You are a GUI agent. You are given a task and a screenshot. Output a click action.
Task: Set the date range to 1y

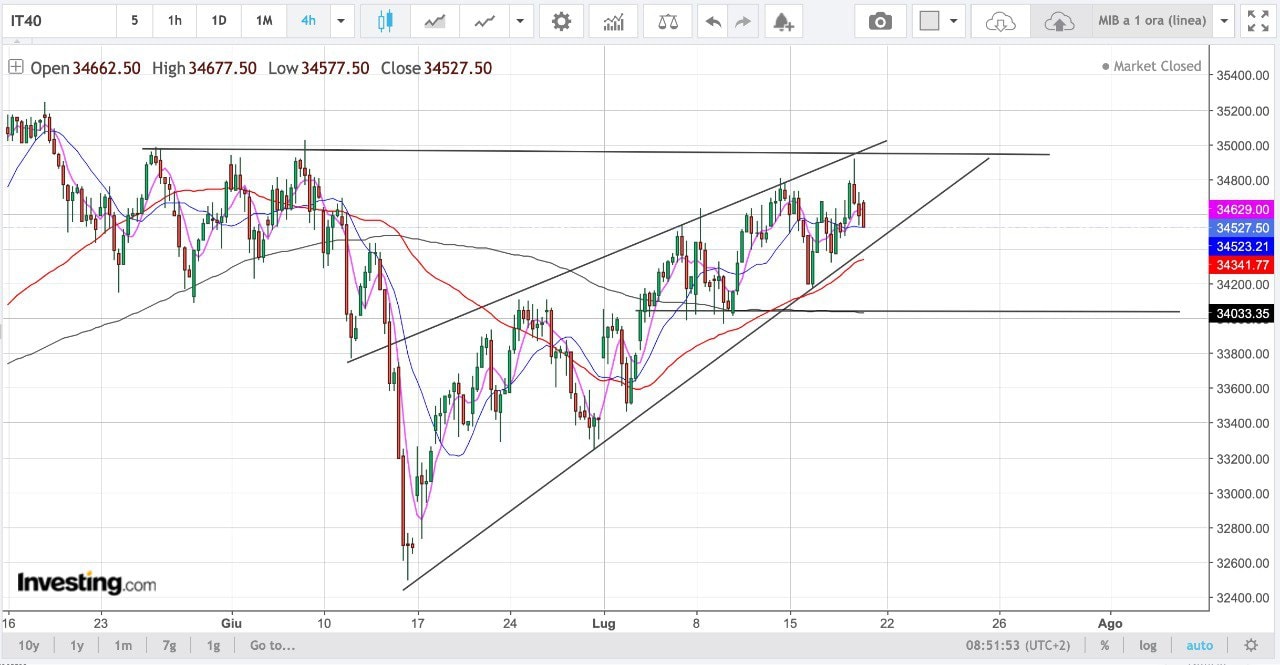click(77, 645)
